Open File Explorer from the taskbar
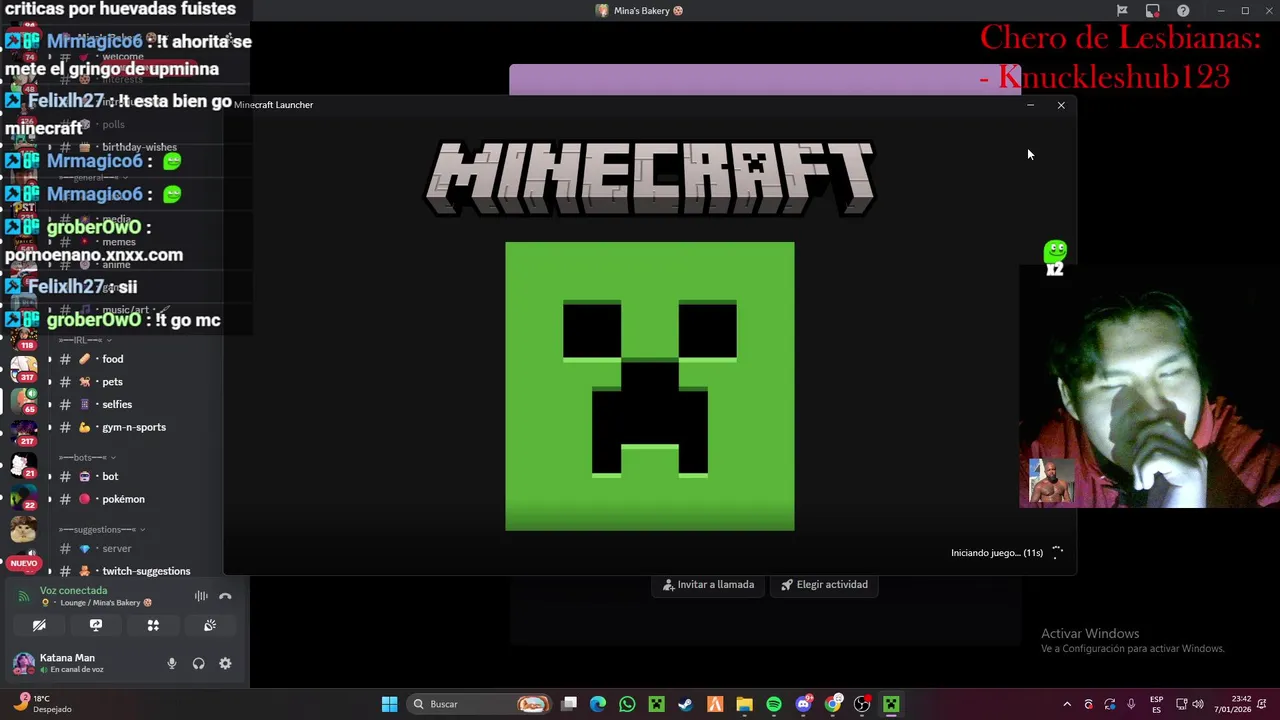1280x720 pixels. [x=744, y=704]
